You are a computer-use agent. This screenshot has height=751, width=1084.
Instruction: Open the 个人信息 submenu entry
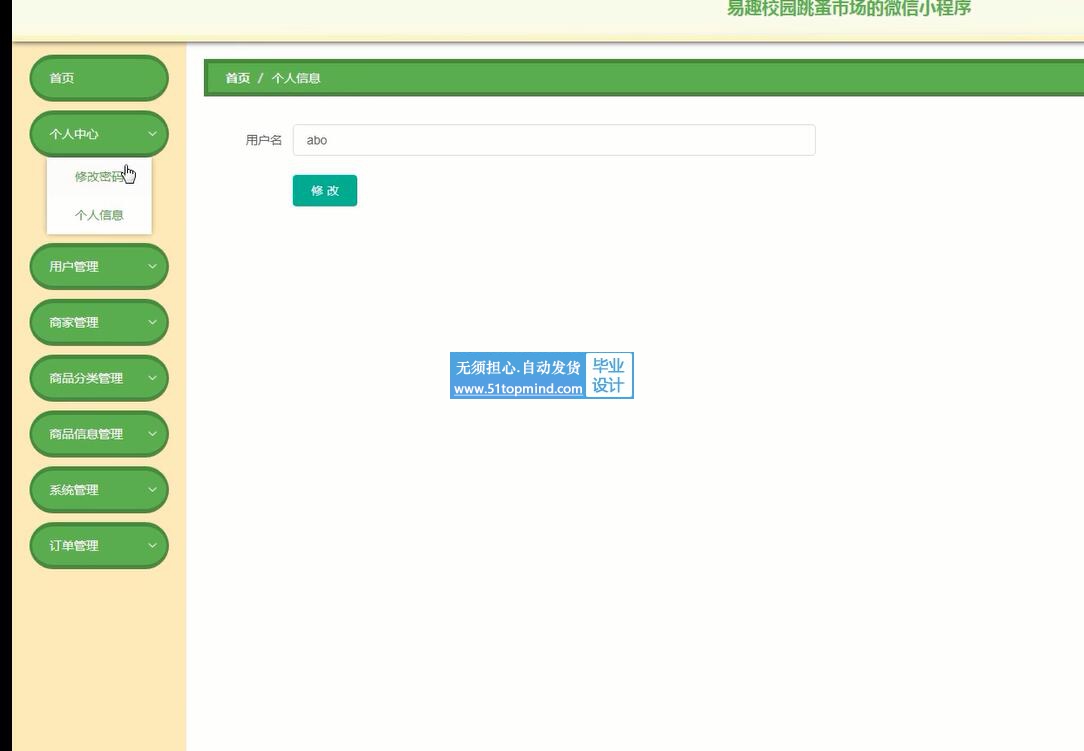coord(99,215)
